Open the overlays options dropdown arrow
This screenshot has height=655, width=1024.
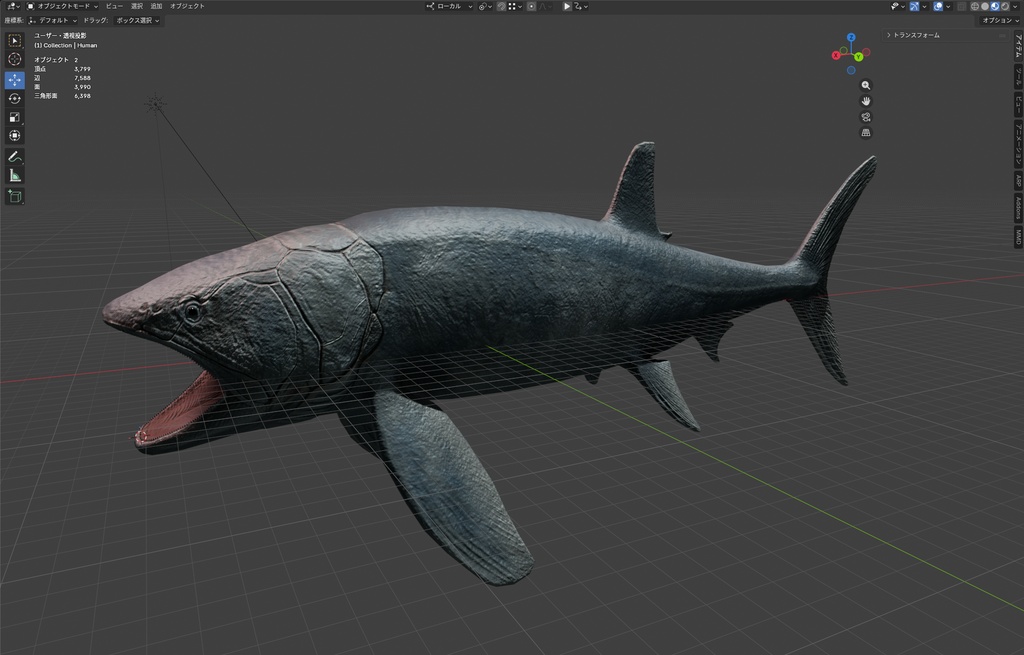pos(948,7)
